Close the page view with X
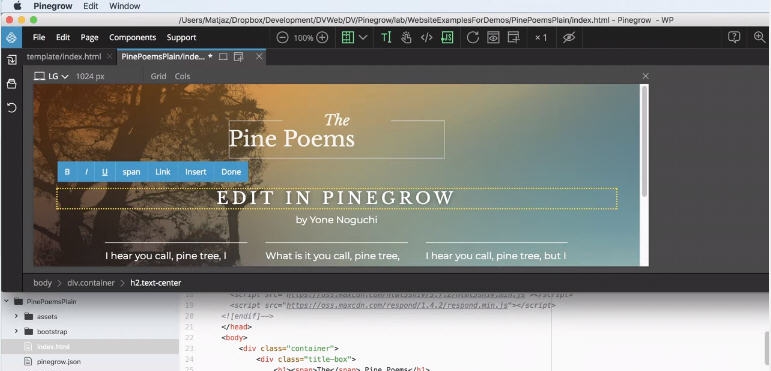 646,76
